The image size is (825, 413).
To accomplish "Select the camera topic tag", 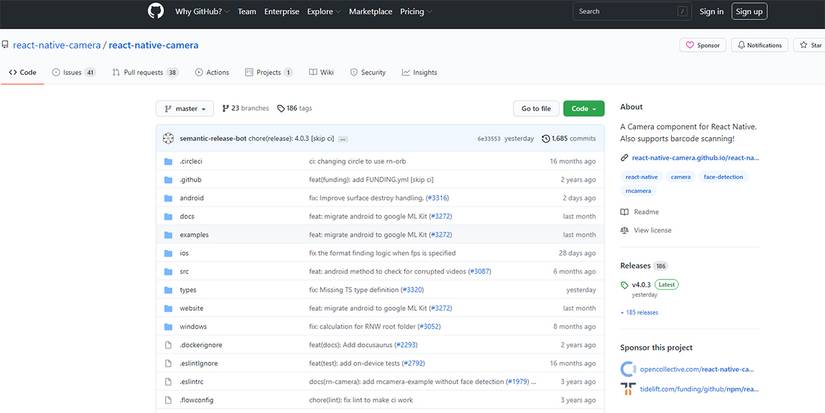I will (680, 177).
